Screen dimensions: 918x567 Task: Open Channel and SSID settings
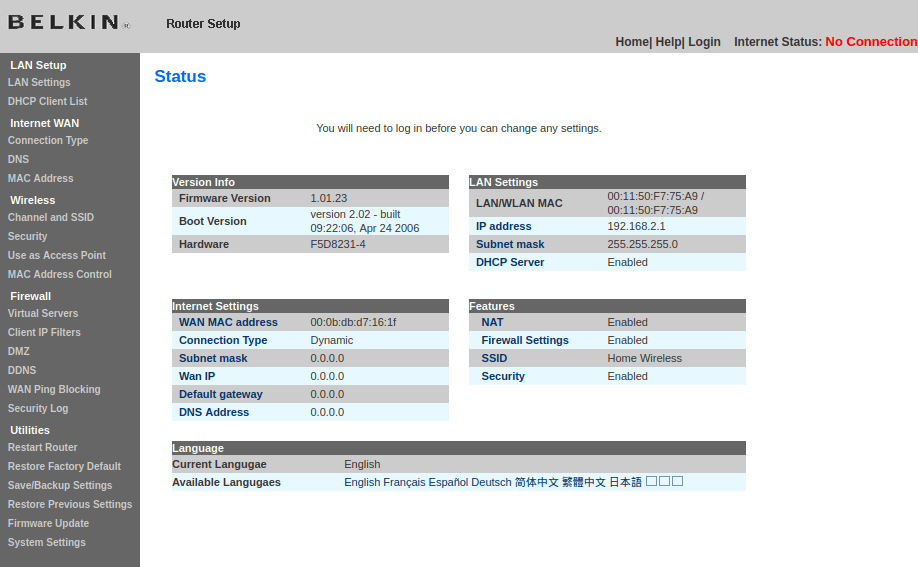[x=50, y=218]
